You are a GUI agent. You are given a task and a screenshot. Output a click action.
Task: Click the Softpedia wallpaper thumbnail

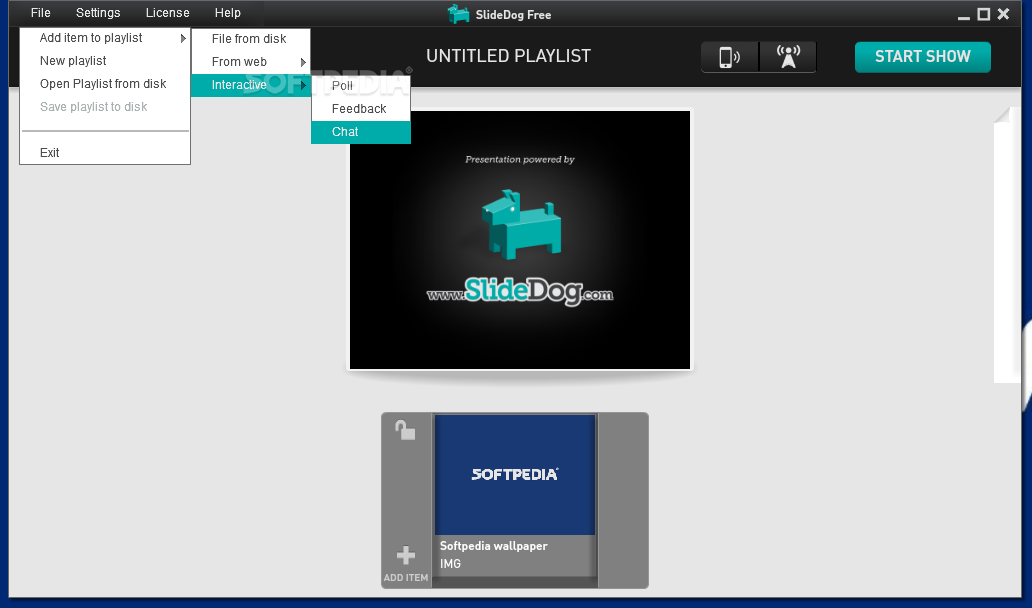515,474
